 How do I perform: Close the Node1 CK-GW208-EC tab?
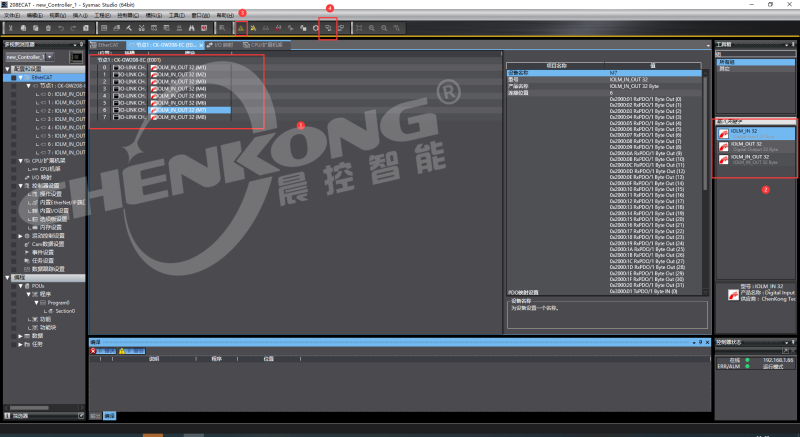tap(201, 45)
